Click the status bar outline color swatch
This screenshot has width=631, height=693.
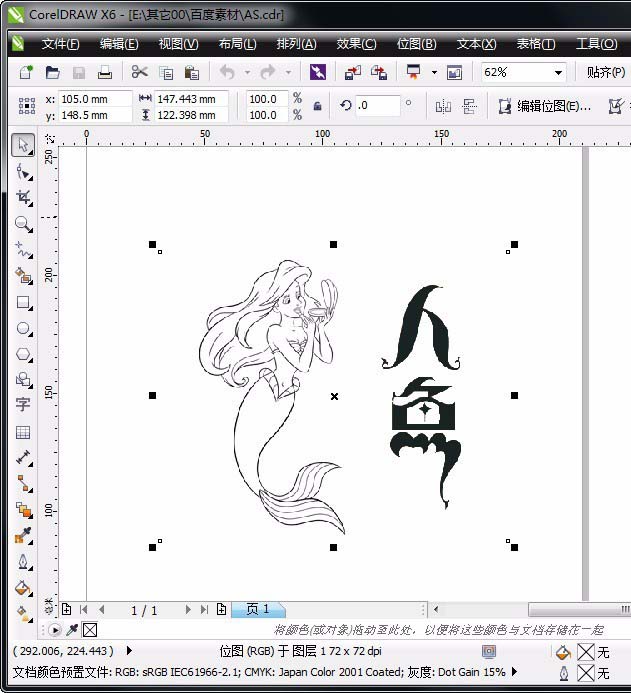click(586, 673)
